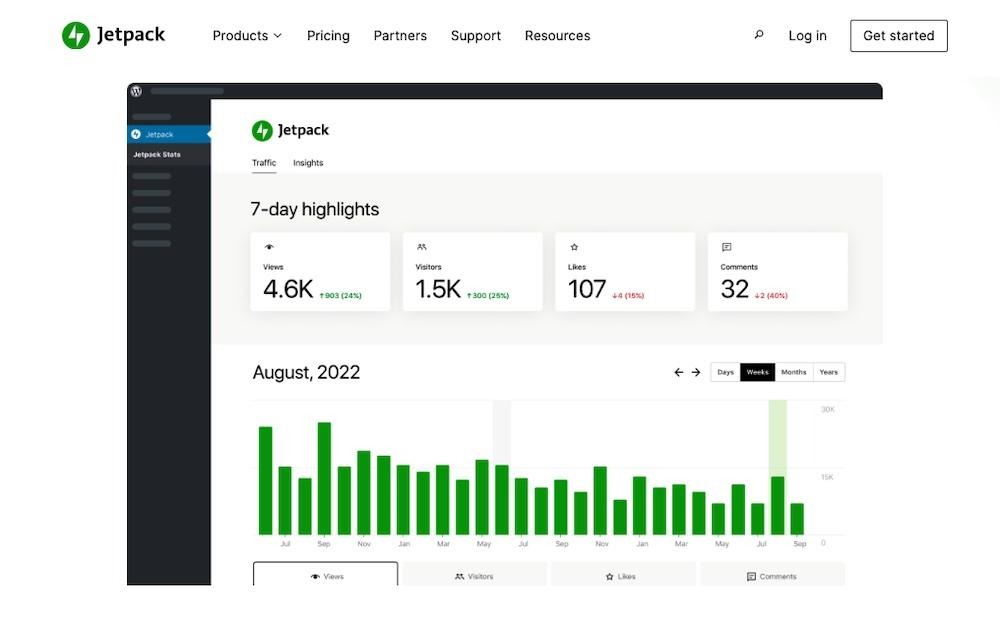Click the '2 (40%)' comments decrease label

tap(771, 295)
